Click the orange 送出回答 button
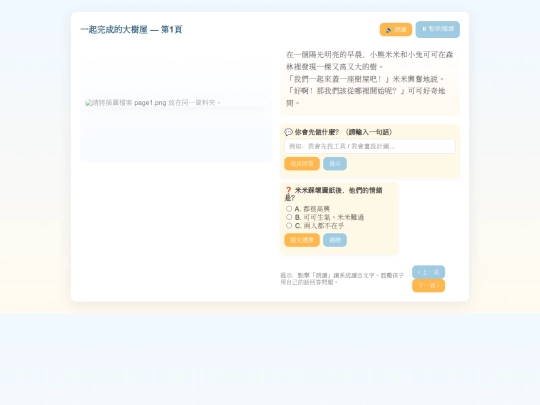The width and height of the screenshot is (540, 405). [x=302, y=164]
